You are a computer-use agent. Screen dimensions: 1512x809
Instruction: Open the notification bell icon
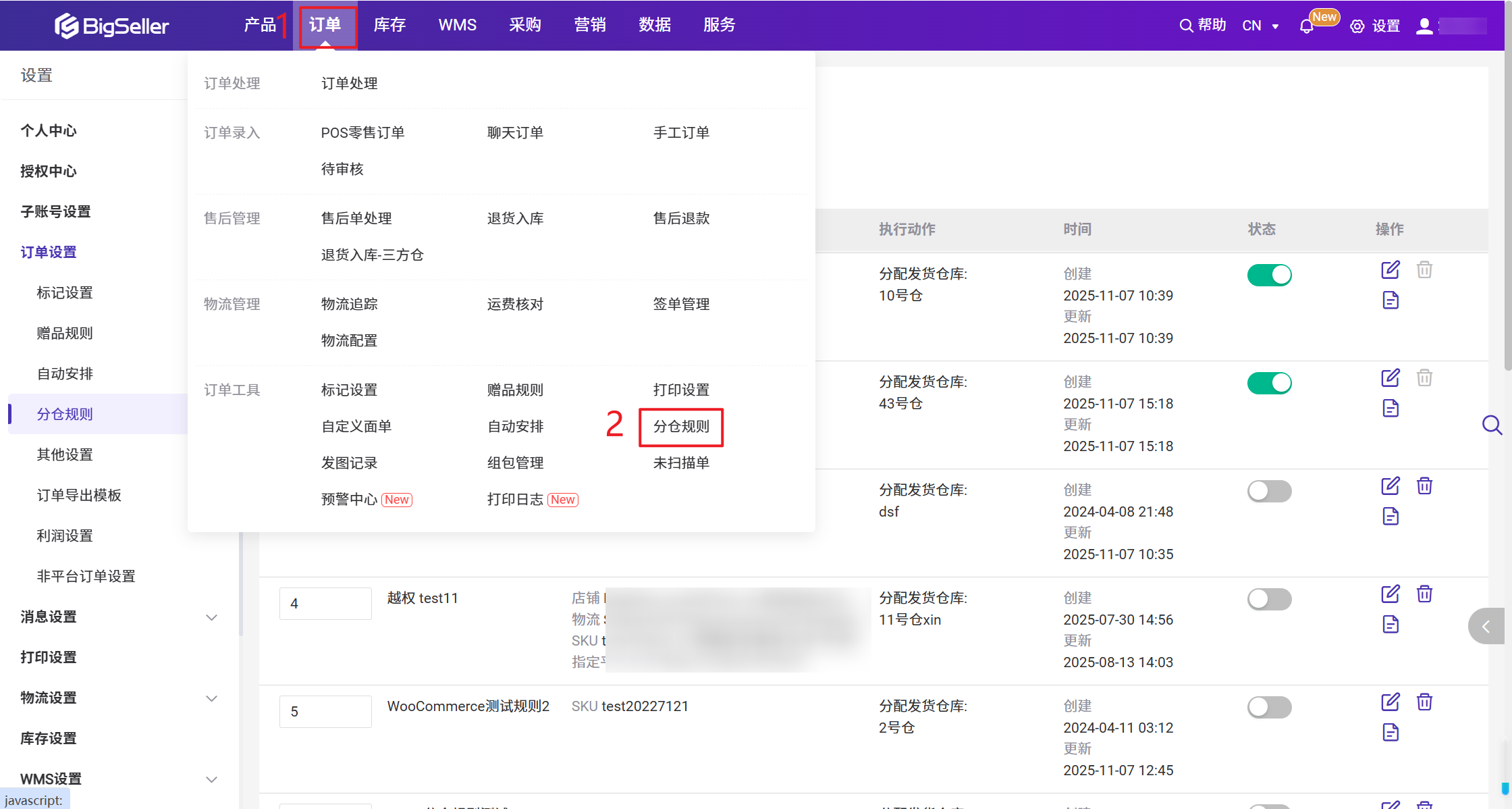pyautogui.click(x=1306, y=26)
